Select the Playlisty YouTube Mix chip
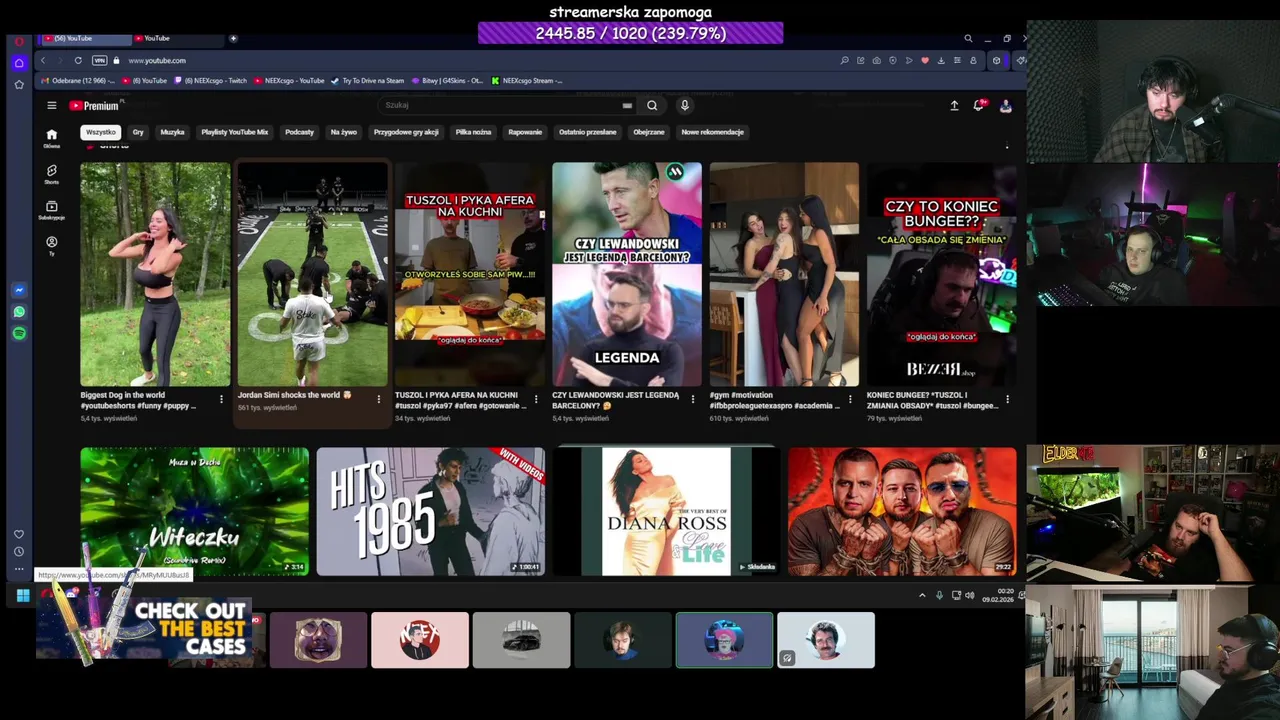Image resolution: width=1280 pixels, height=720 pixels. pos(235,132)
